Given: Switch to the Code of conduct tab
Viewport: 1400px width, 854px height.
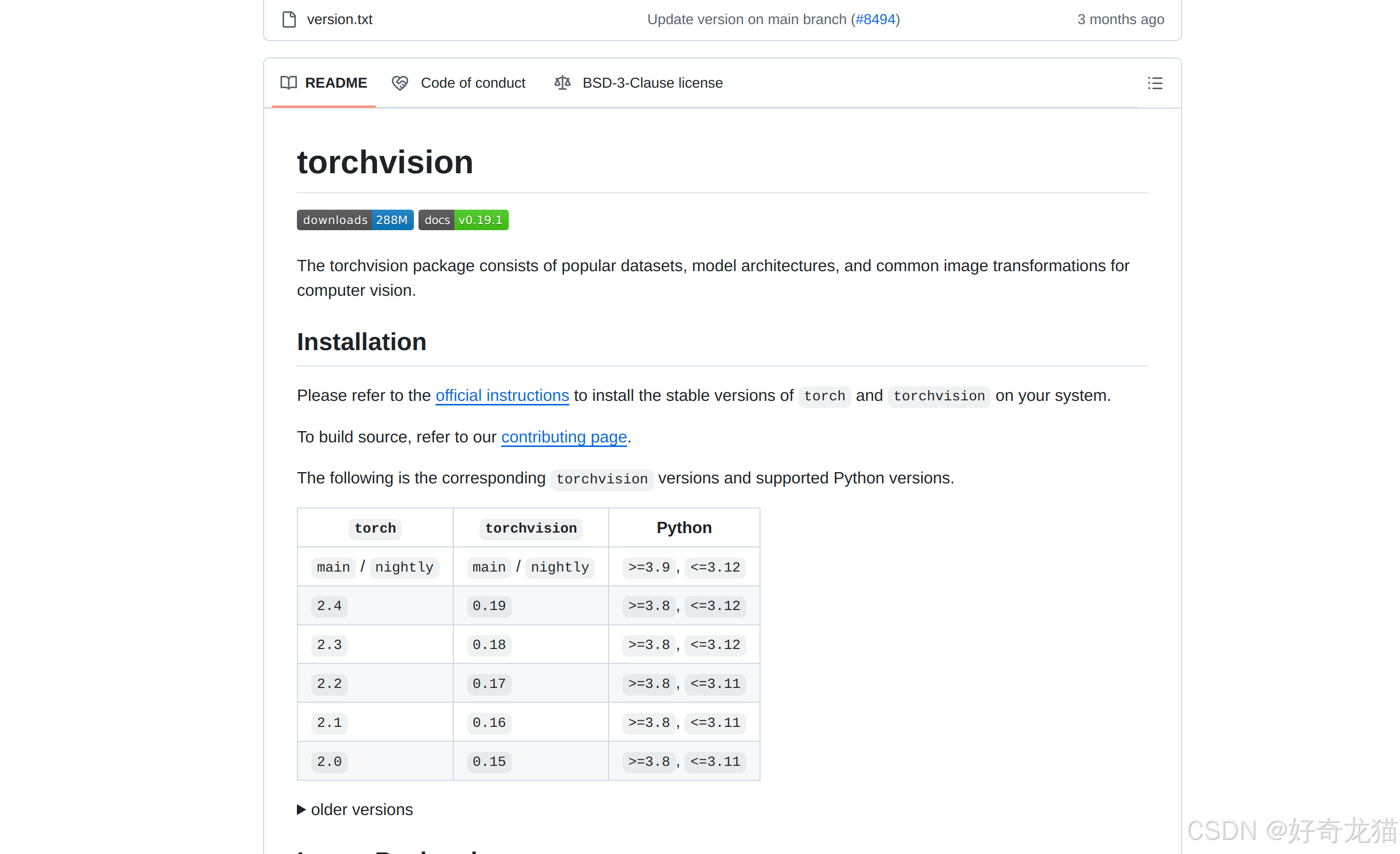Looking at the screenshot, I should 458,83.
